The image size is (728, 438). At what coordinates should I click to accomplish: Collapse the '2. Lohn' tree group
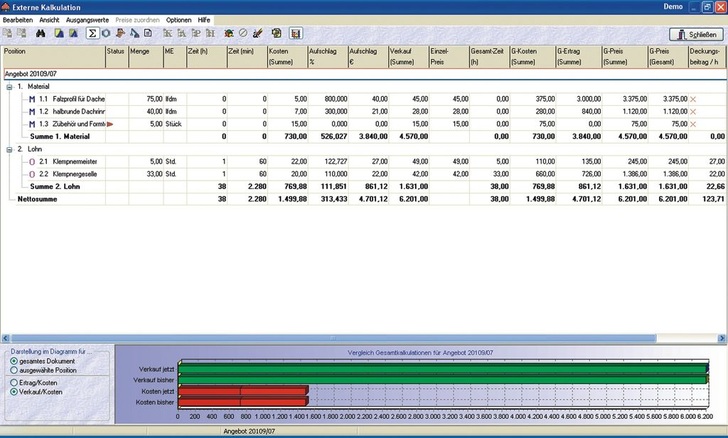(x=9, y=147)
